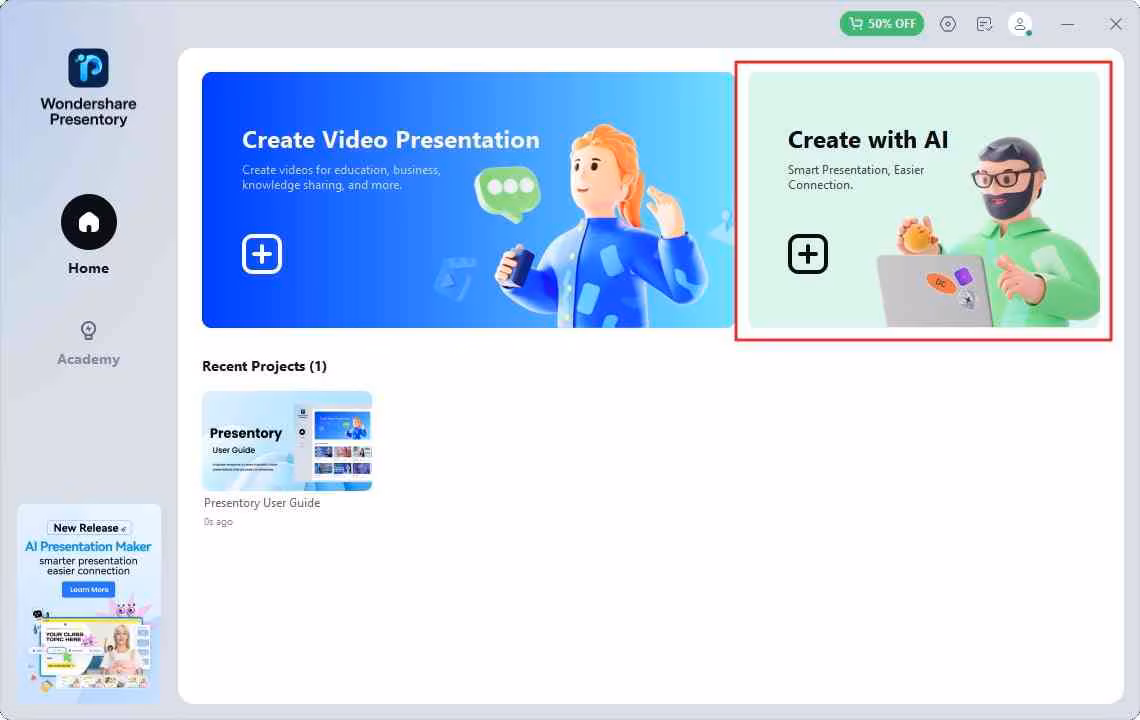
Task: Select the Create Video Presentation heading
Action: [390, 140]
